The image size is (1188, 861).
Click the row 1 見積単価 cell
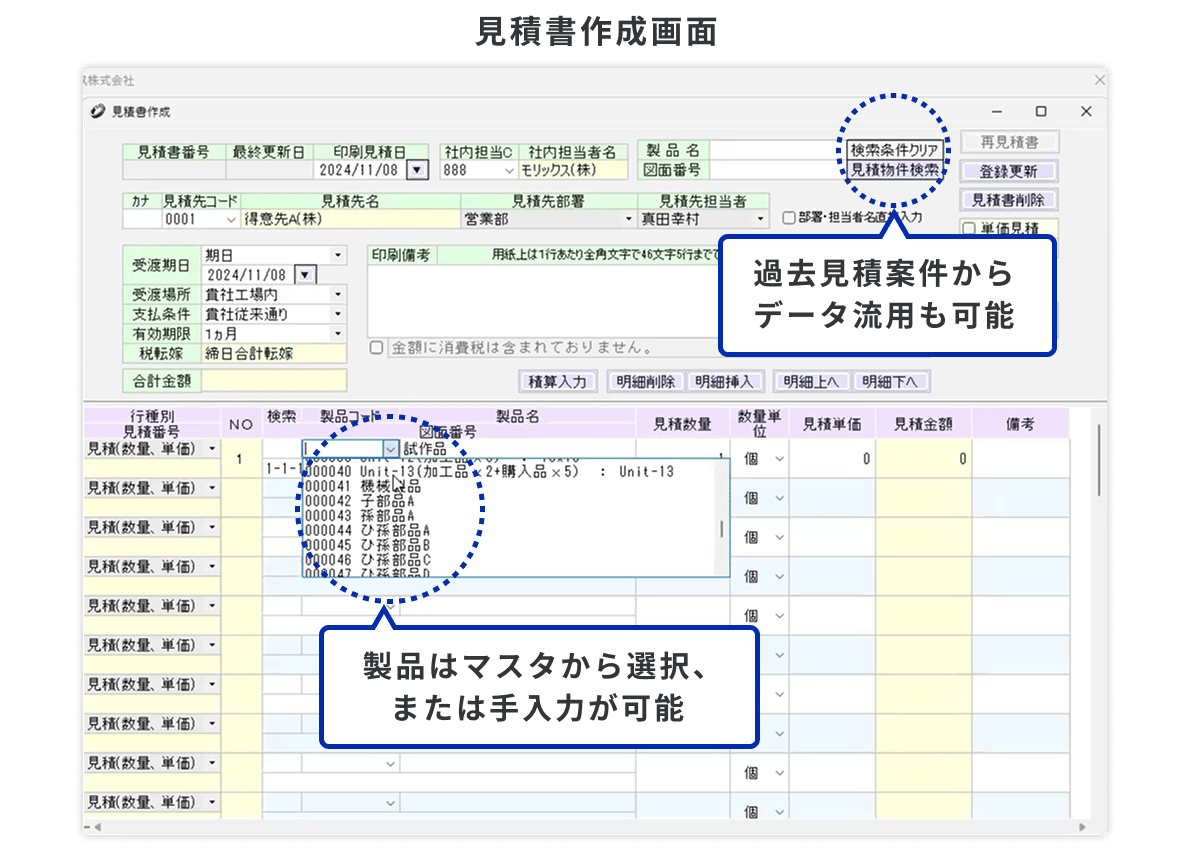tap(832, 459)
